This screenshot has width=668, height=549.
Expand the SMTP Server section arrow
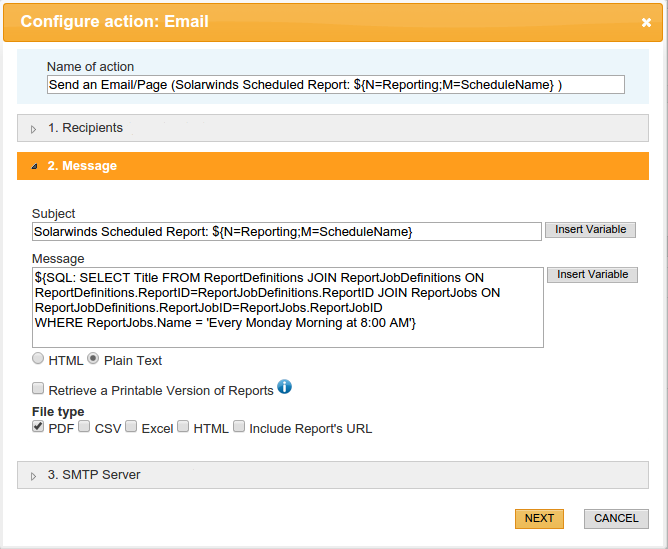point(34,476)
